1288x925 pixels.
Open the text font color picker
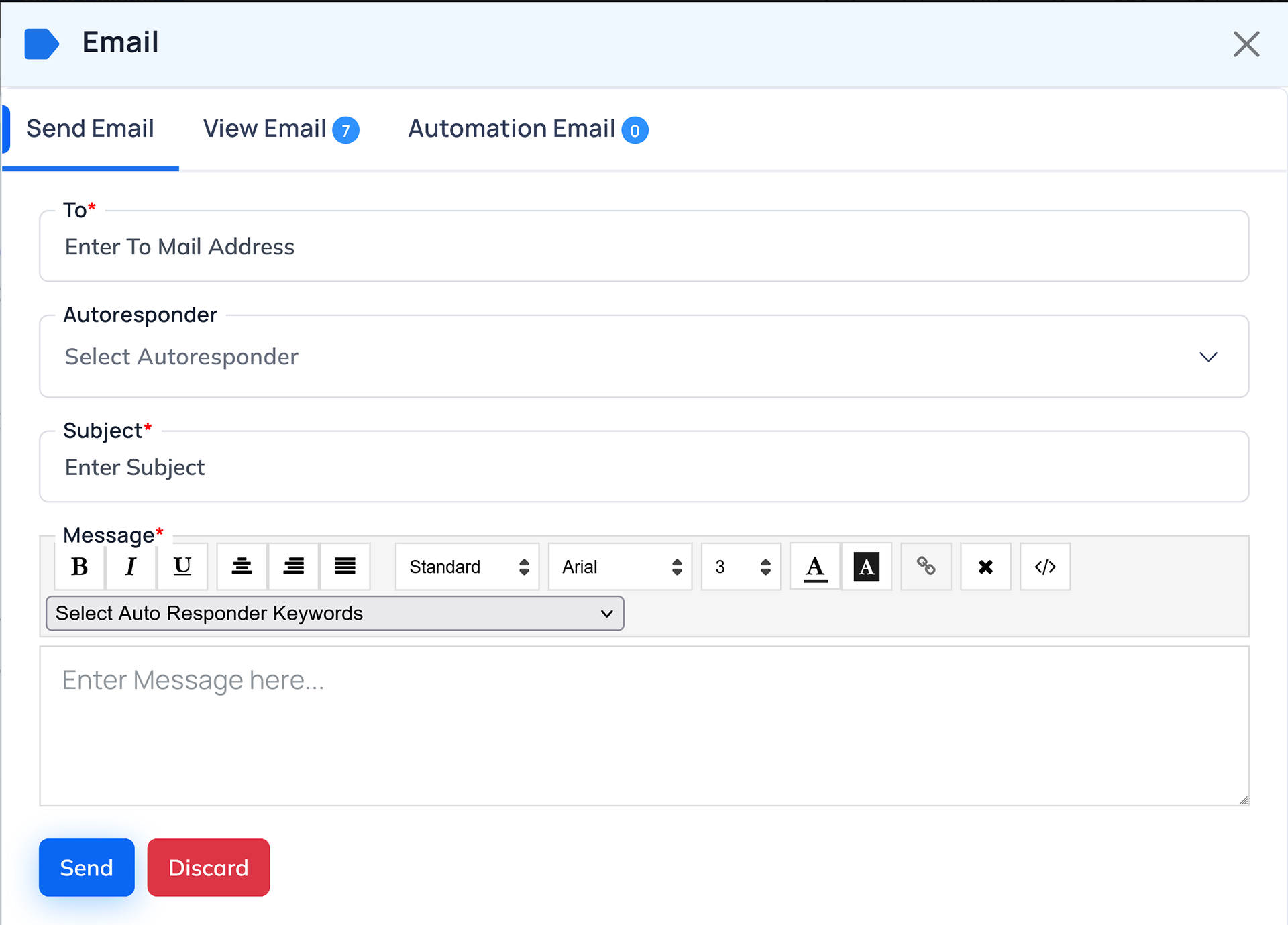click(x=815, y=567)
